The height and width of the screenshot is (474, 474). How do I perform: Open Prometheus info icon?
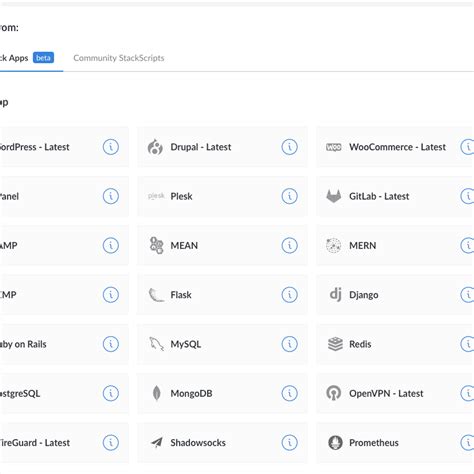pyautogui.click(x=467, y=443)
